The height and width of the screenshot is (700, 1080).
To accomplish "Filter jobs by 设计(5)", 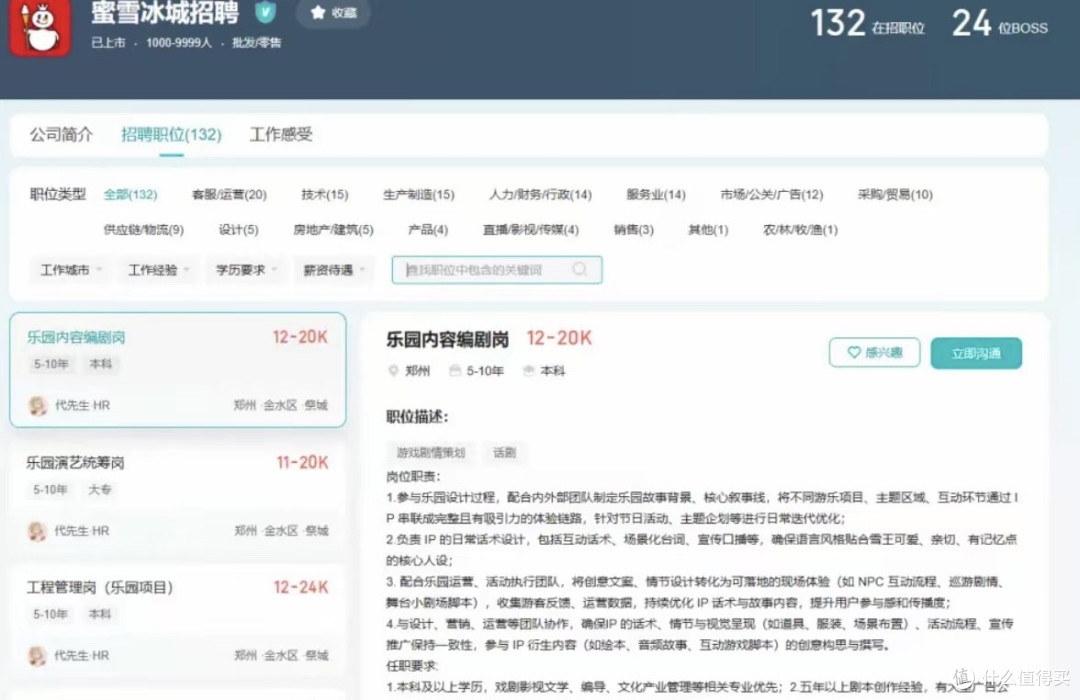I will tap(238, 229).
